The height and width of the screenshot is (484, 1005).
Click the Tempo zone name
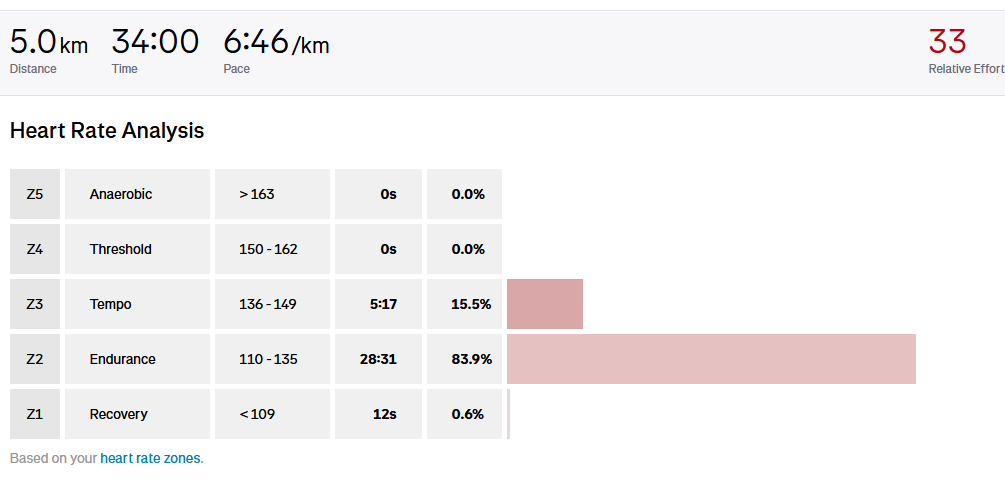[110, 304]
